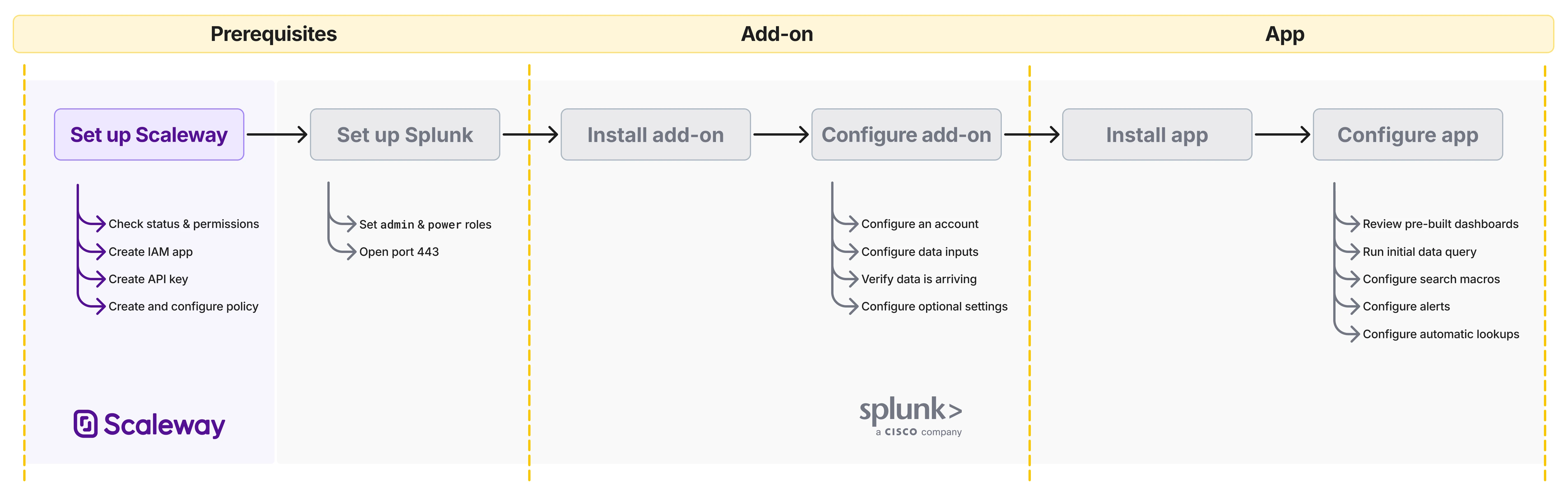Click 'Open port 443' text
The width and height of the screenshot is (1568, 496).
point(399,252)
